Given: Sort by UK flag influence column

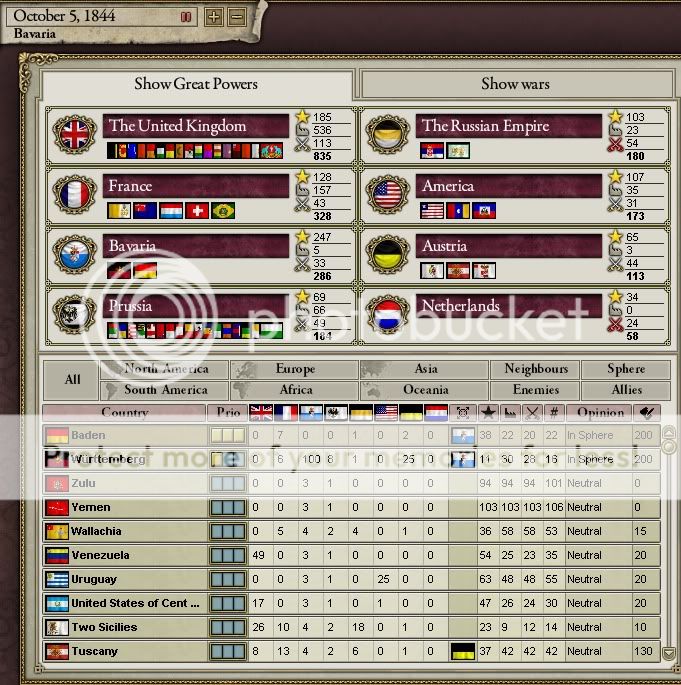Looking at the screenshot, I should click(x=261, y=412).
